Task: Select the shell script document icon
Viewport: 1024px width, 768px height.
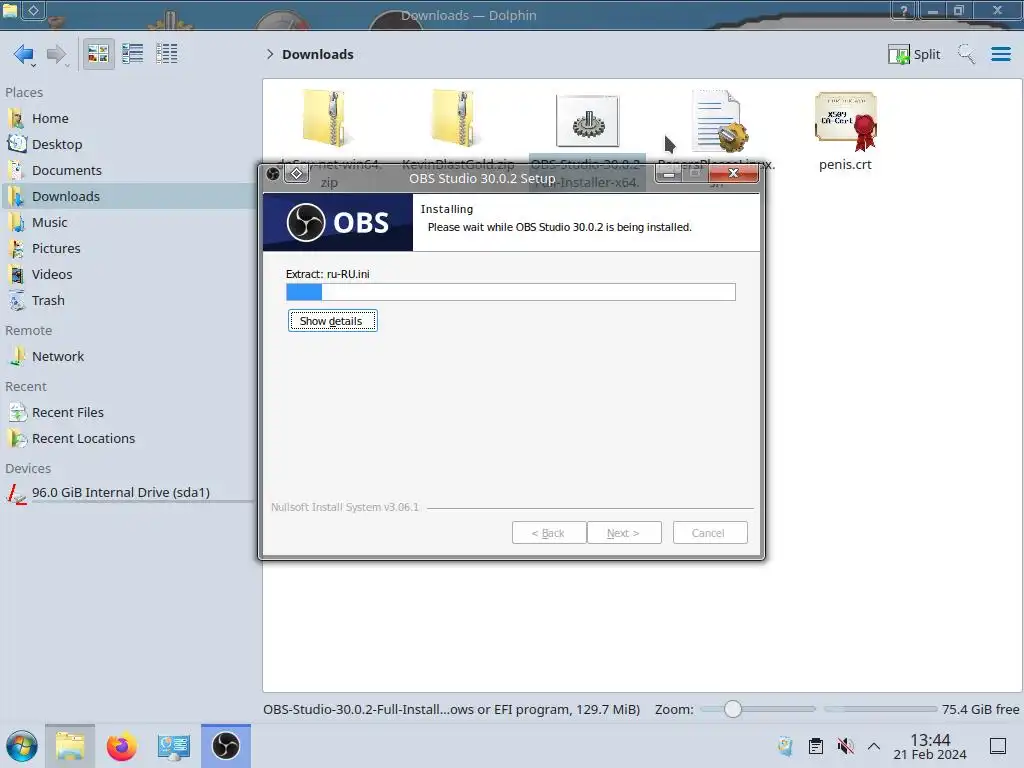Action: pos(718,121)
